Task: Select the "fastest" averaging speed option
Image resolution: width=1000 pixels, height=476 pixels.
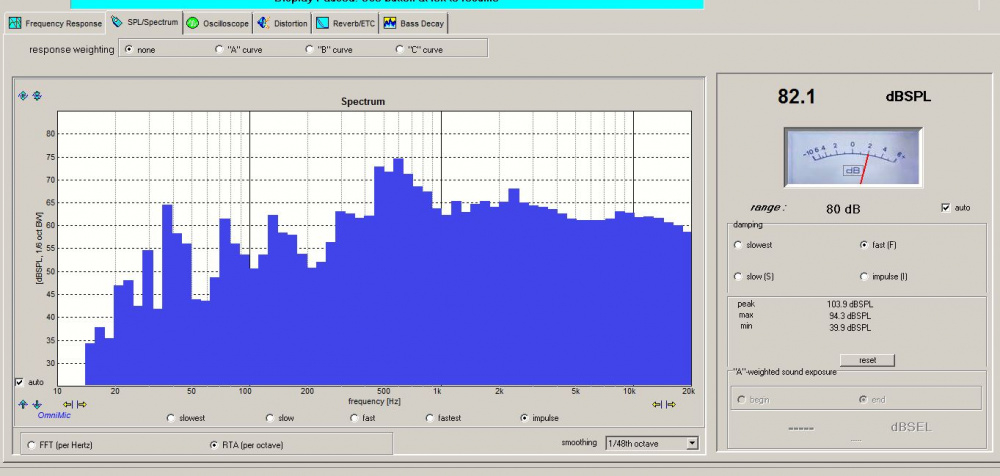Action: tap(430, 418)
